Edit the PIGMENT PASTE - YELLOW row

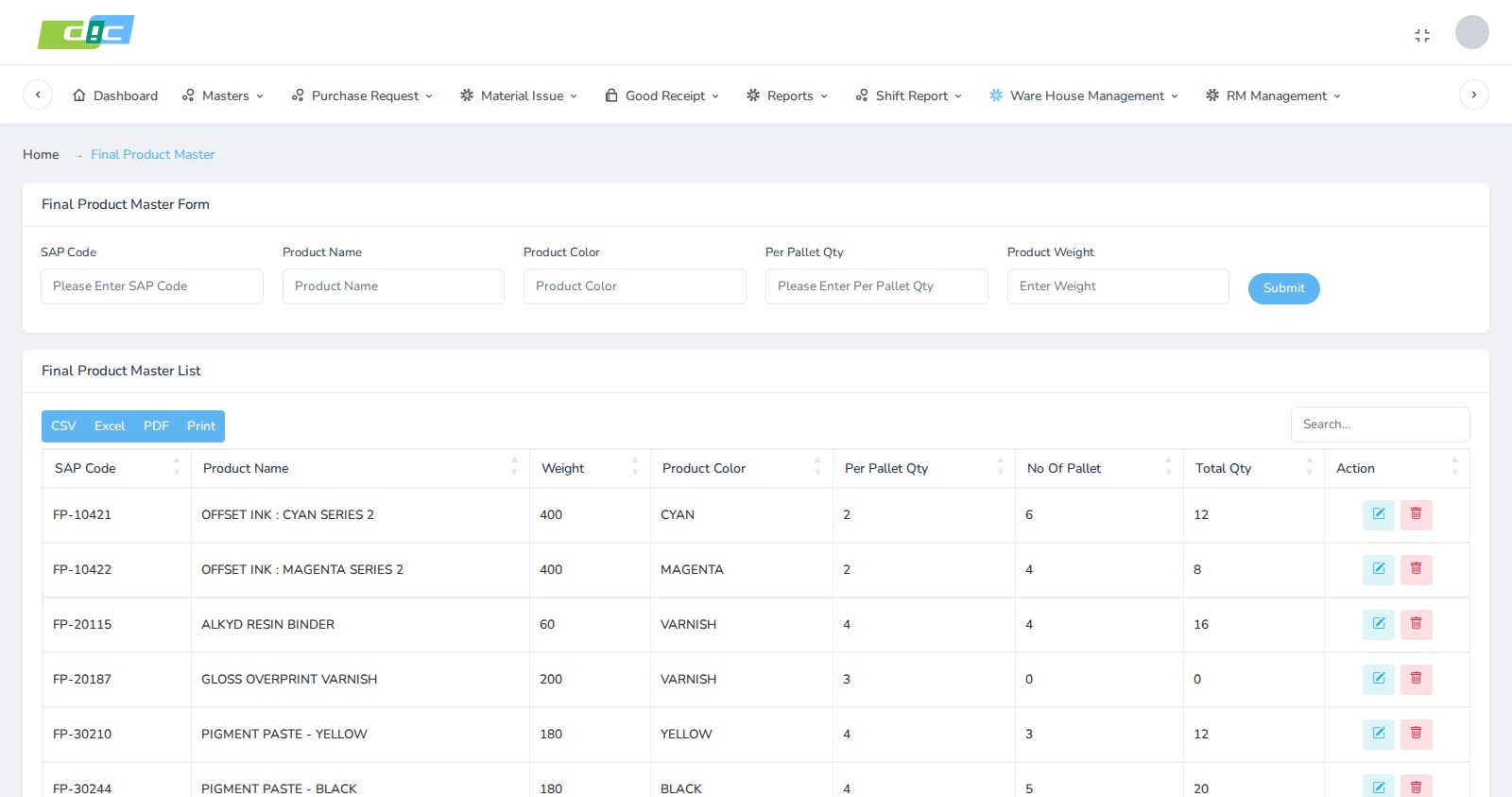coord(1379,734)
